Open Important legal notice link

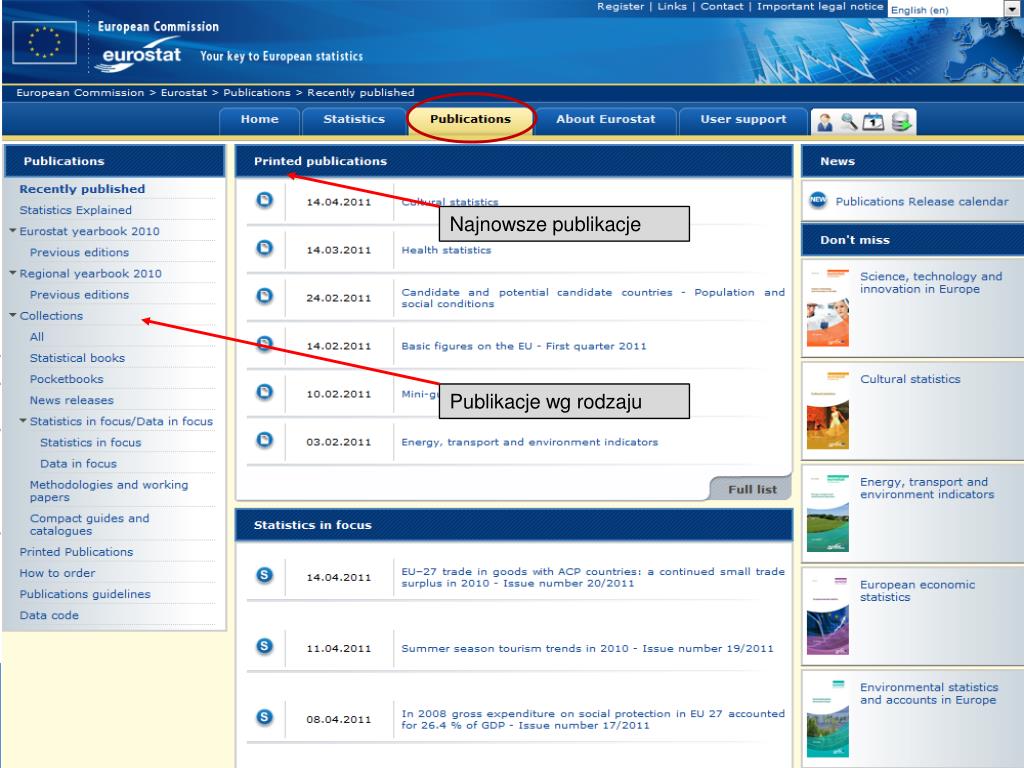(820, 7)
